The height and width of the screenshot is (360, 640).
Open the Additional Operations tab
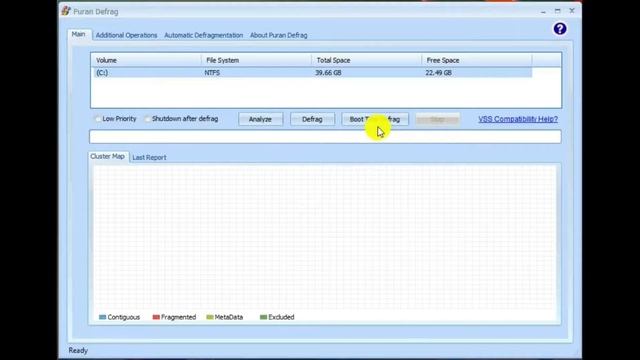(126, 35)
